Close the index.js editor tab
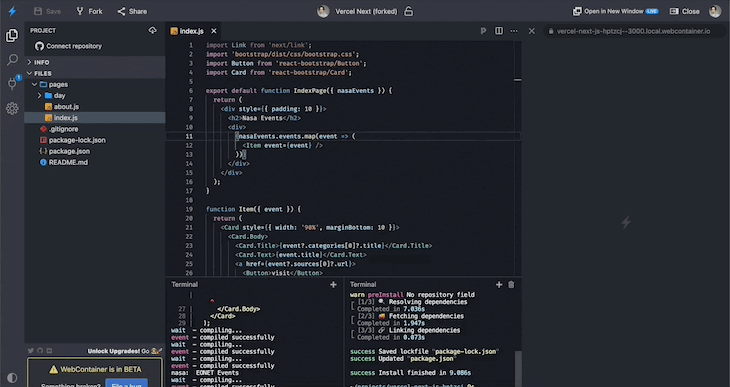 [214, 31]
